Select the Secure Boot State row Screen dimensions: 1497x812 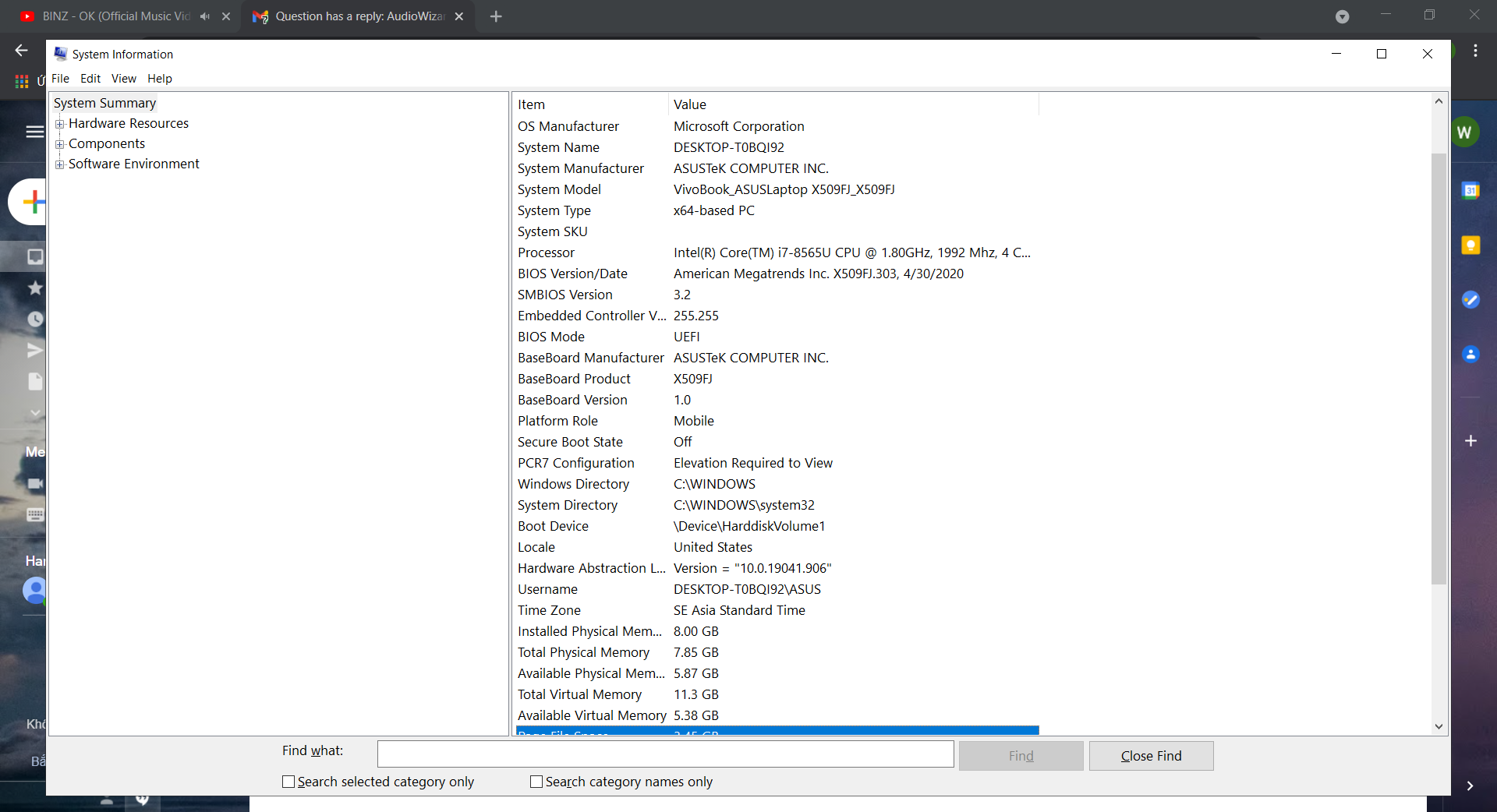tap(777, 442)
